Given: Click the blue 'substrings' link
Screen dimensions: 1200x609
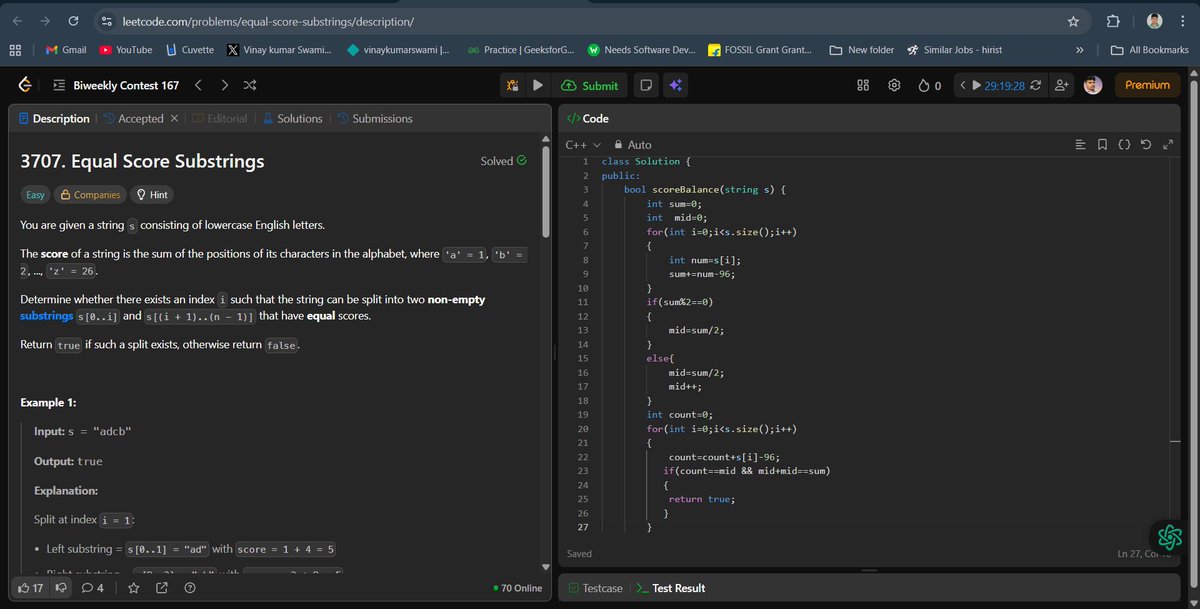Looking at the screenshot, I should (46, 316).
